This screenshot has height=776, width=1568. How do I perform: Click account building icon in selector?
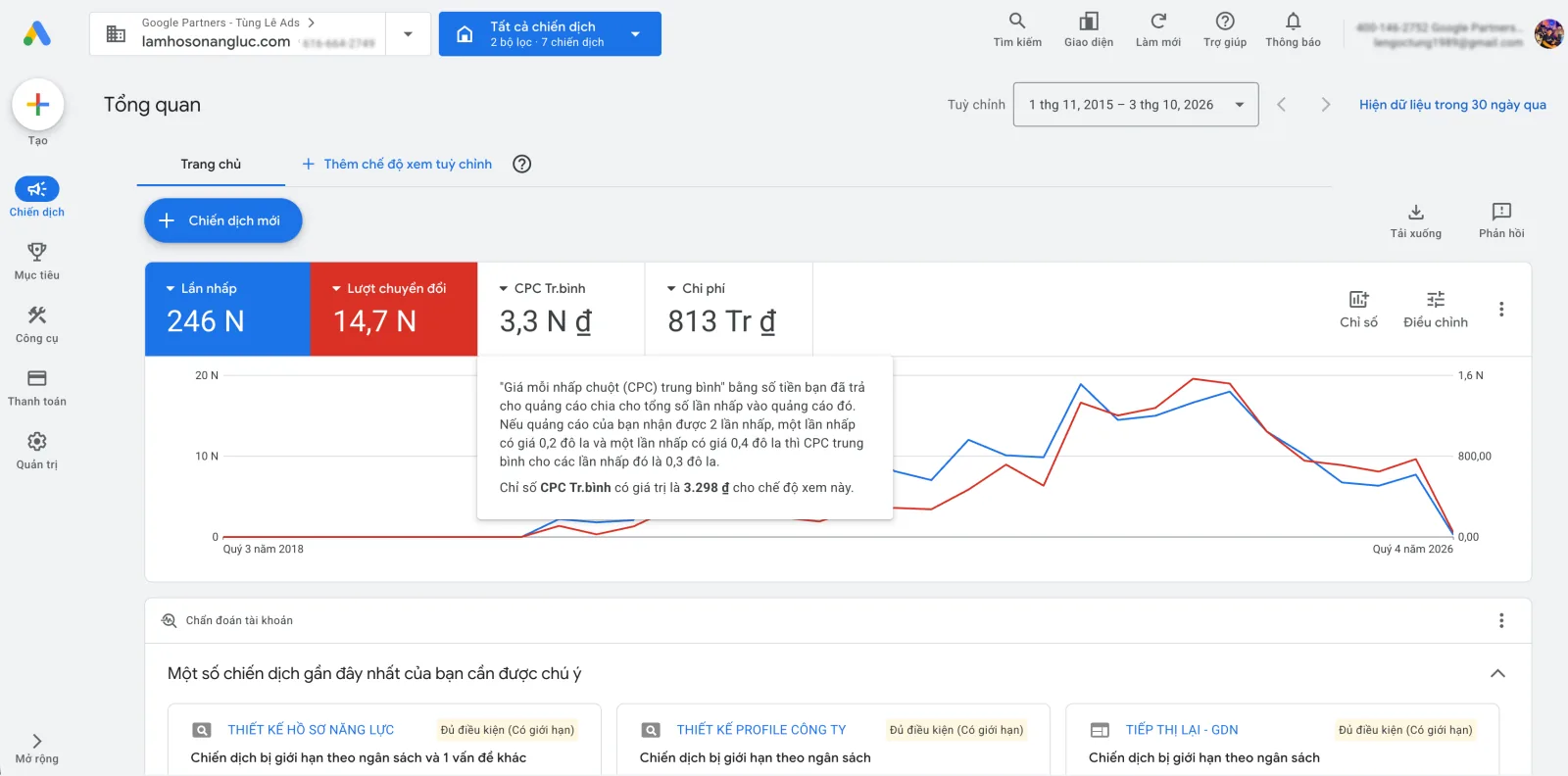[x=116, y=34]
